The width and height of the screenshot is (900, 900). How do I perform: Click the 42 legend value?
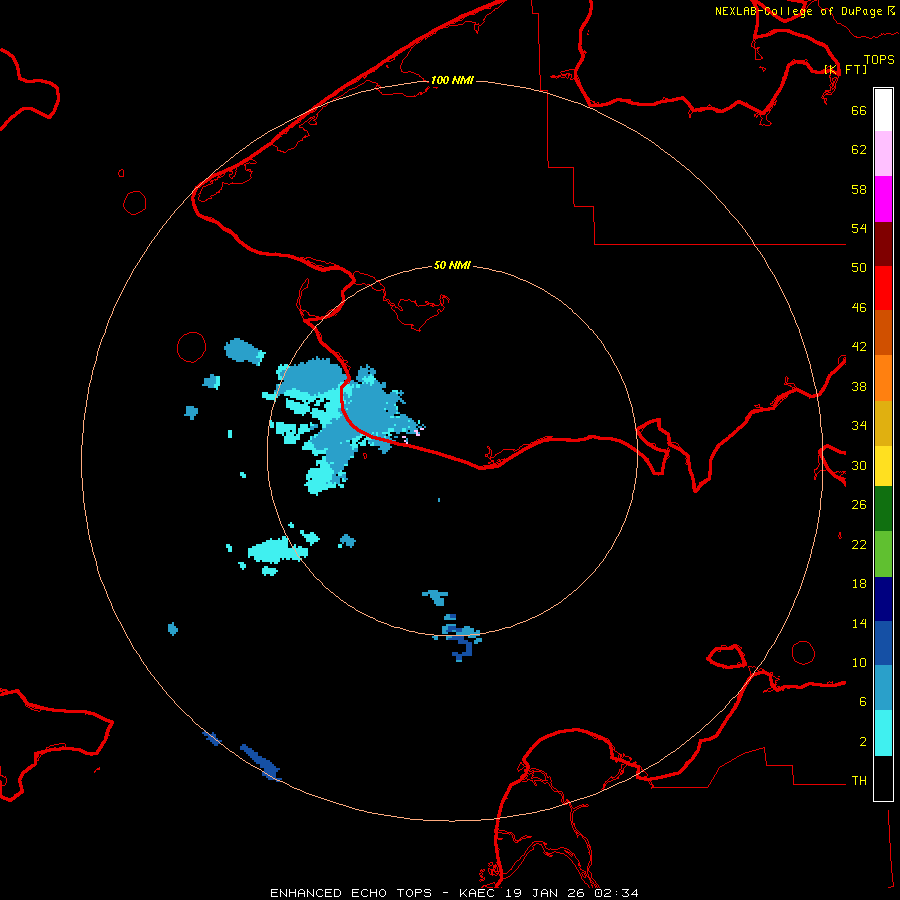click(x=859, y=347)
